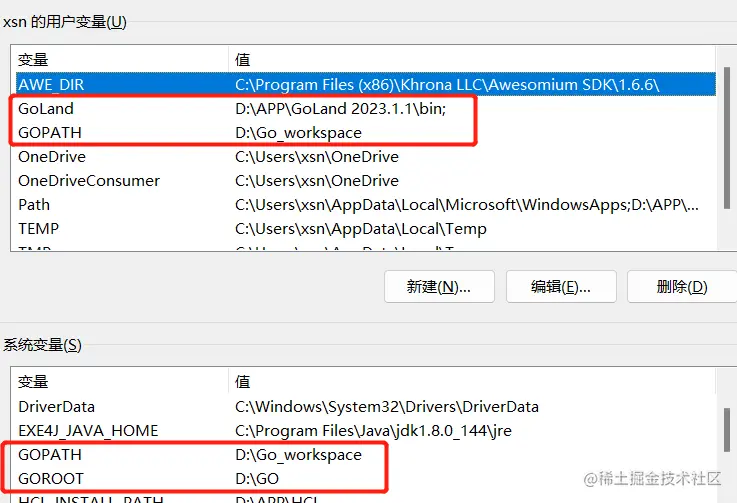Click the C:\Users\xsn\AppData\Local\Temp value in the TEMP row
This screenshot has width=737, height=503.
point(361,228)
